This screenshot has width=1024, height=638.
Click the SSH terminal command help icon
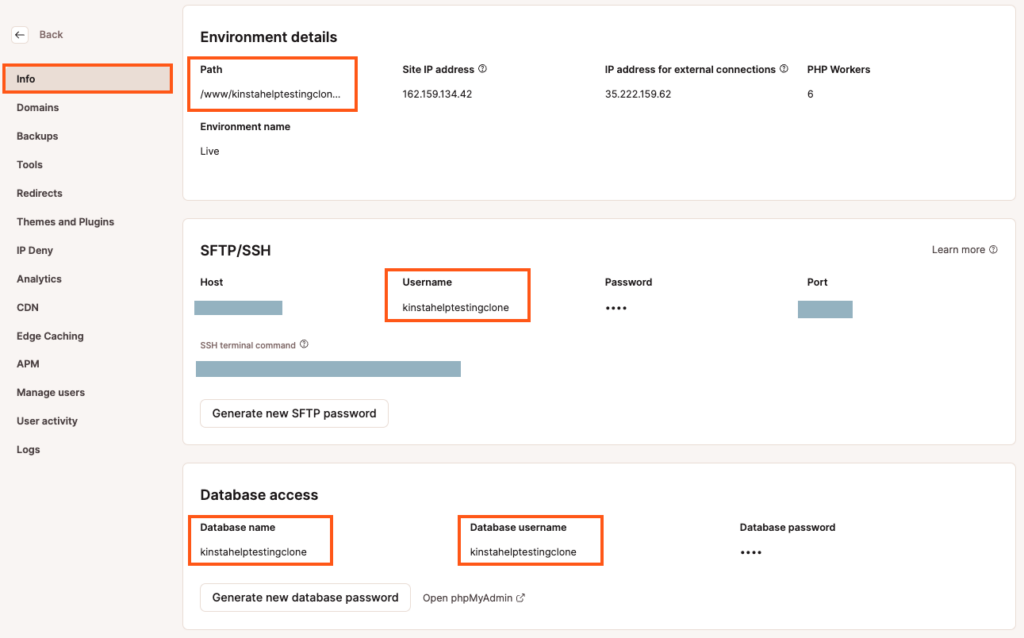[307, 343]
